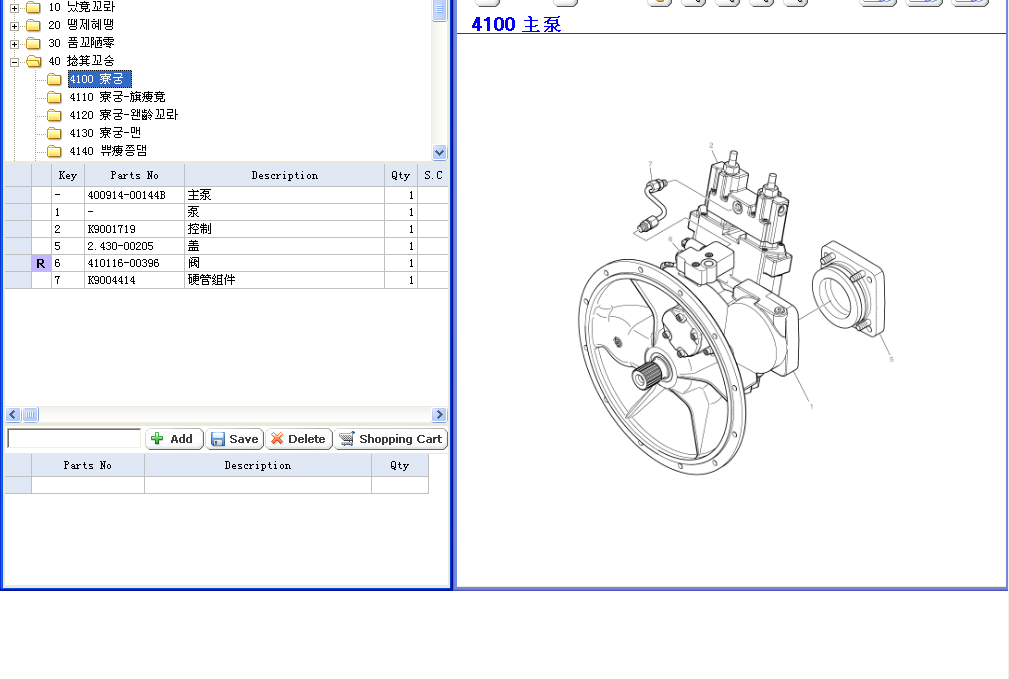Viewport: 1009px width, 679px height.
Task: Click the folder icon beside 4110
Action: click(x=54, y=97)
